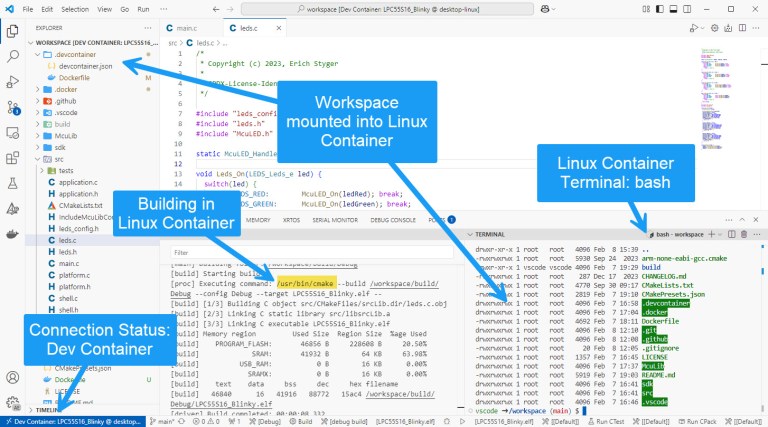Image resolution: width=768 pixels, height=427 pixels.
Task: Select bash - workspace terminal entry
Action: (676, 235)
